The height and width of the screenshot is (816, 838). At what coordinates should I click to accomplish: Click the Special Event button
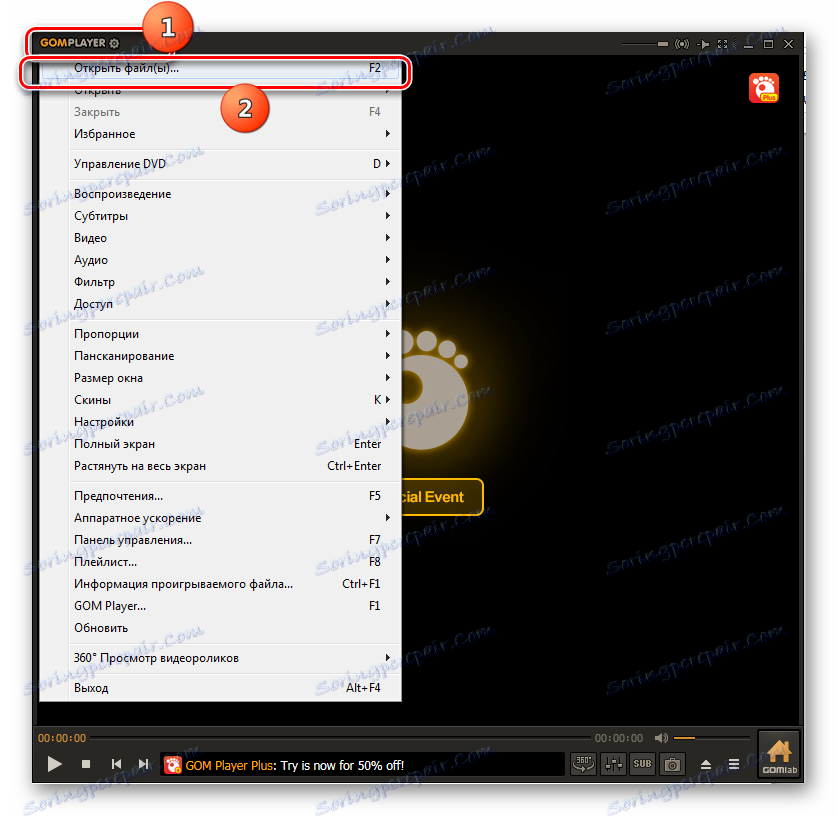pos(442,496)
